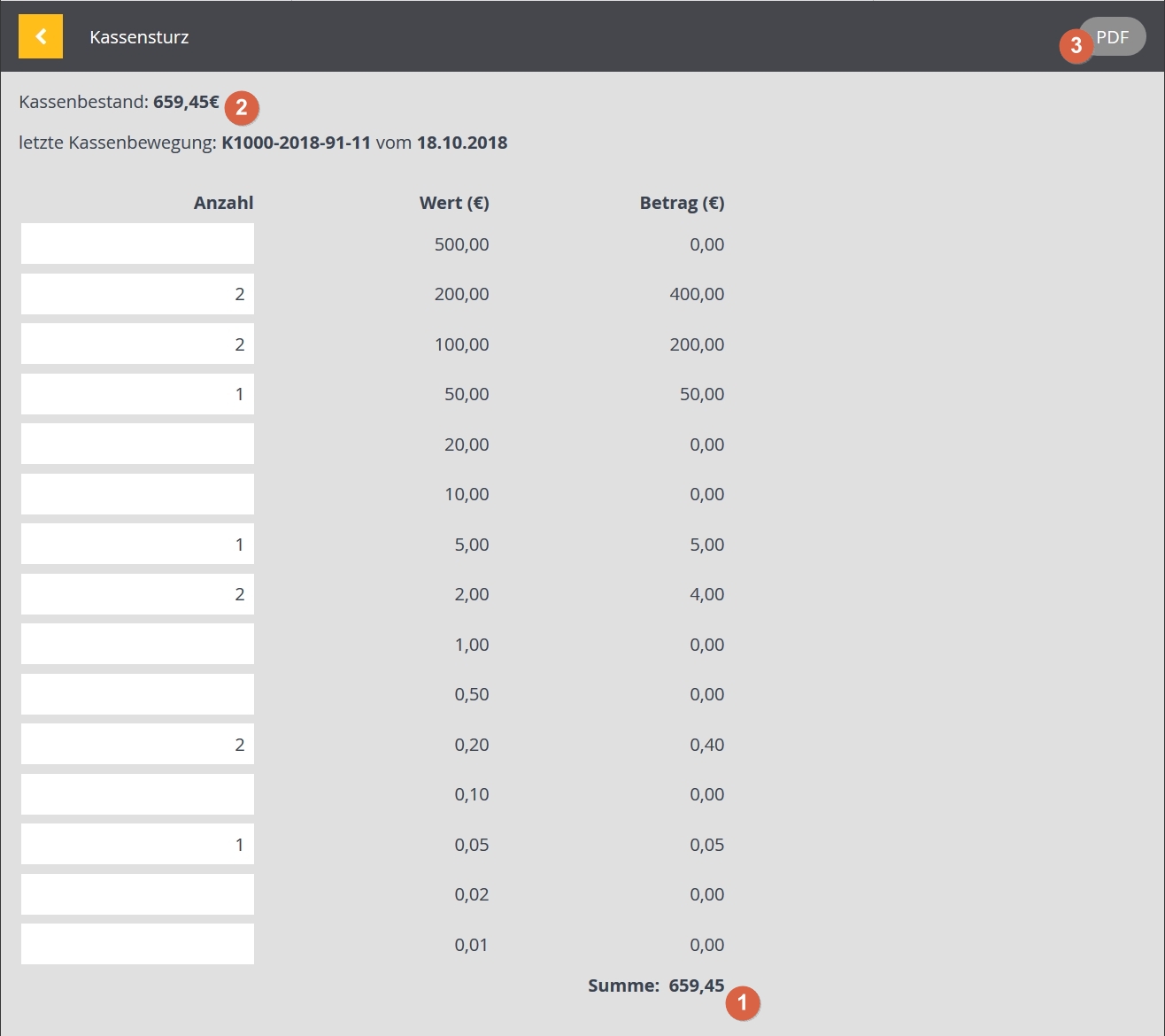Select the Anzahl input for 100,00
The width and height of the screenshot is (1165, 1036).
[137, 344]
